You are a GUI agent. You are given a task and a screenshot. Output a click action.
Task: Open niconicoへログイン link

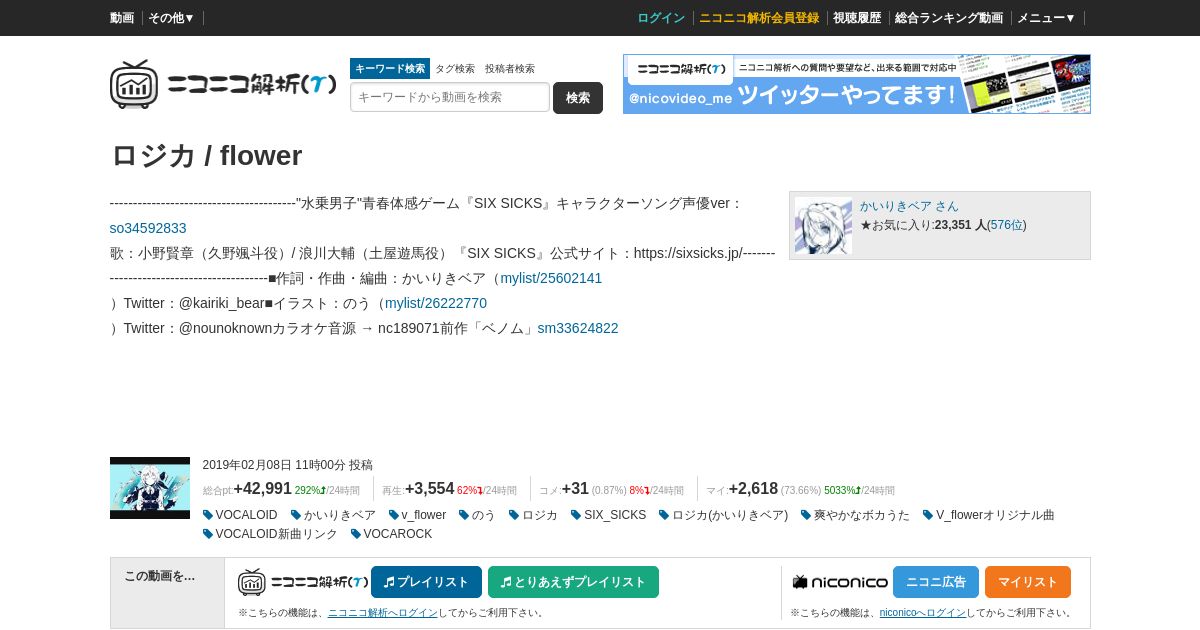(x=922, y=613)
